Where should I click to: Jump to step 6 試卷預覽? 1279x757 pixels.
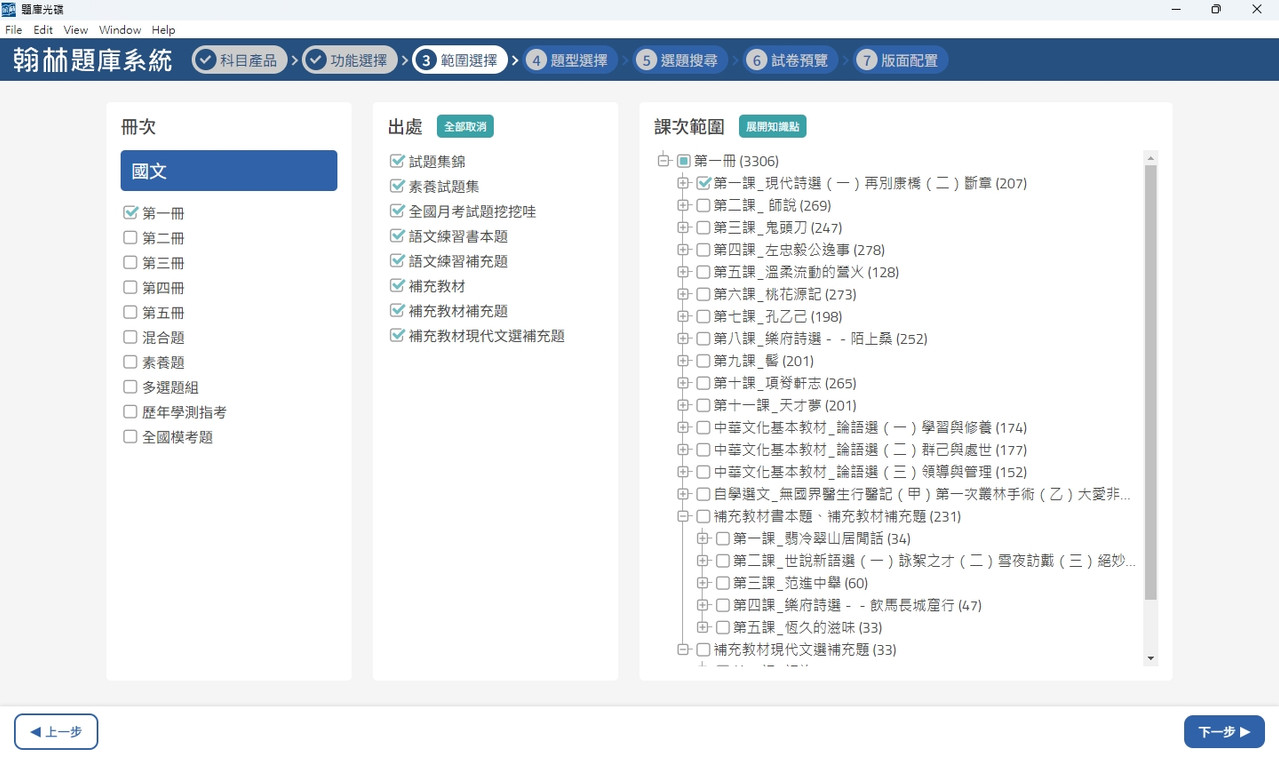[790, 60]
